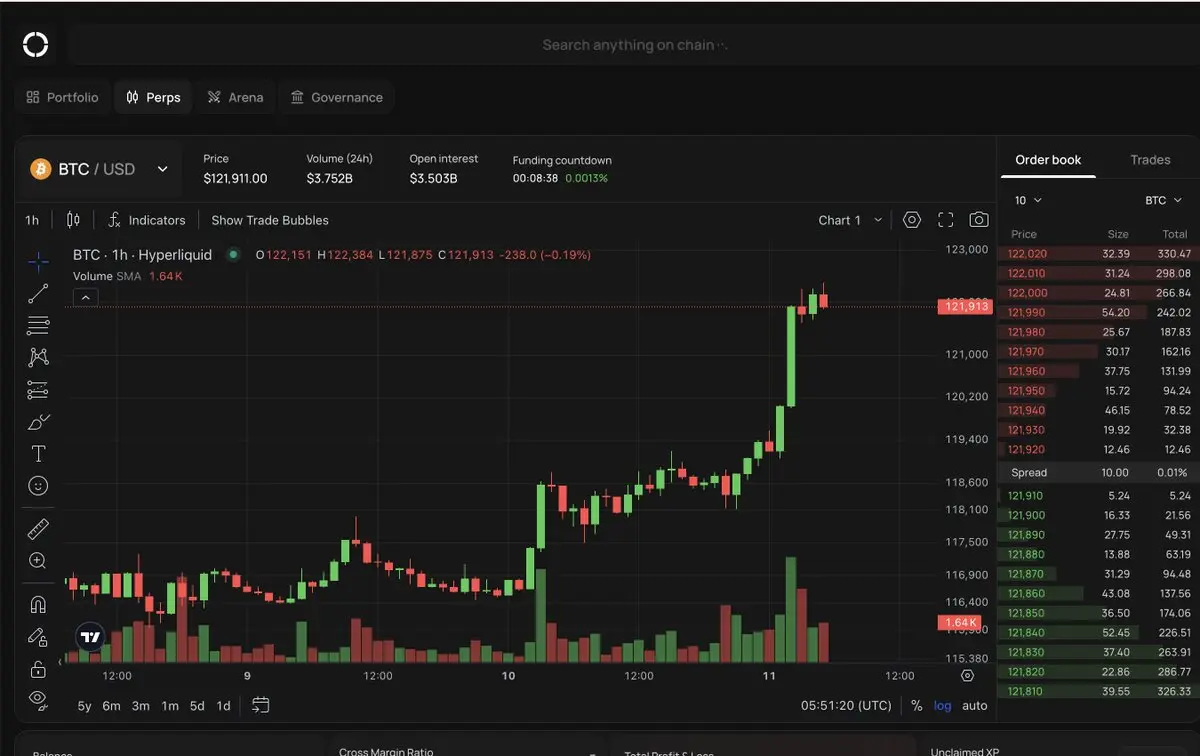This screenshot has height=756, width=1200.
Task: Toggle log scale mode
Action: (943, 706)
